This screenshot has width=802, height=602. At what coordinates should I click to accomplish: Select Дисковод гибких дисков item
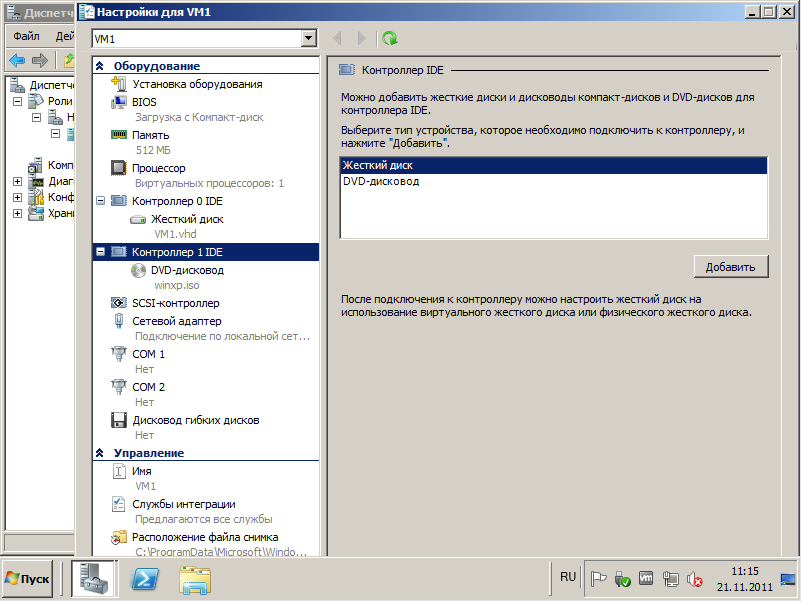click(x=196, y=420)
